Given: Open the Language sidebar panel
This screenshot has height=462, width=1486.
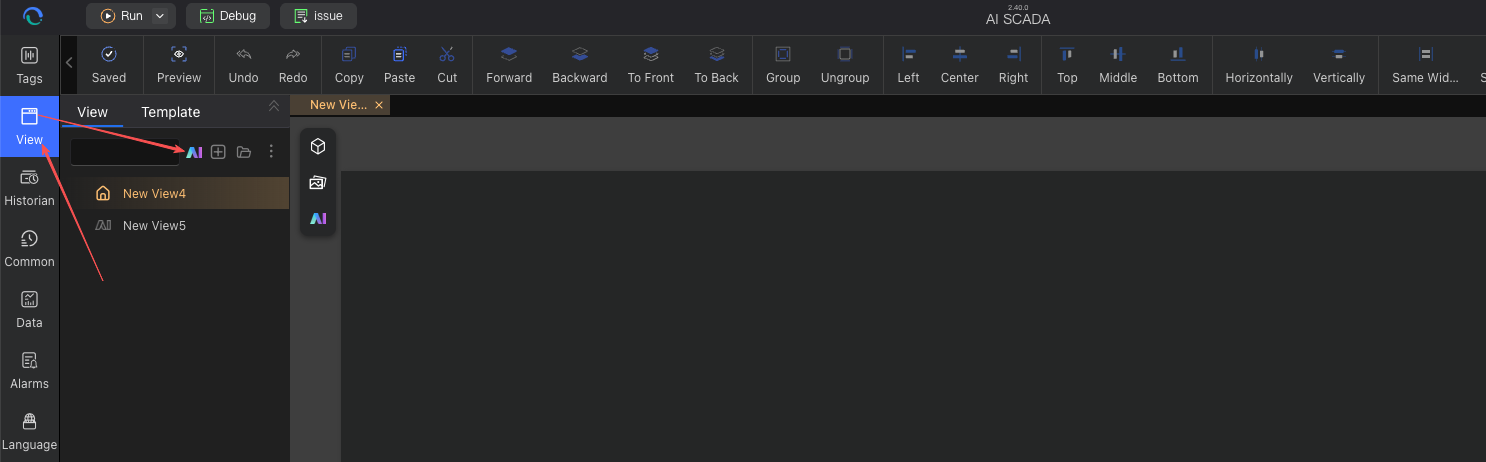Looking at the screenshot, I should (x=29, y=431).
